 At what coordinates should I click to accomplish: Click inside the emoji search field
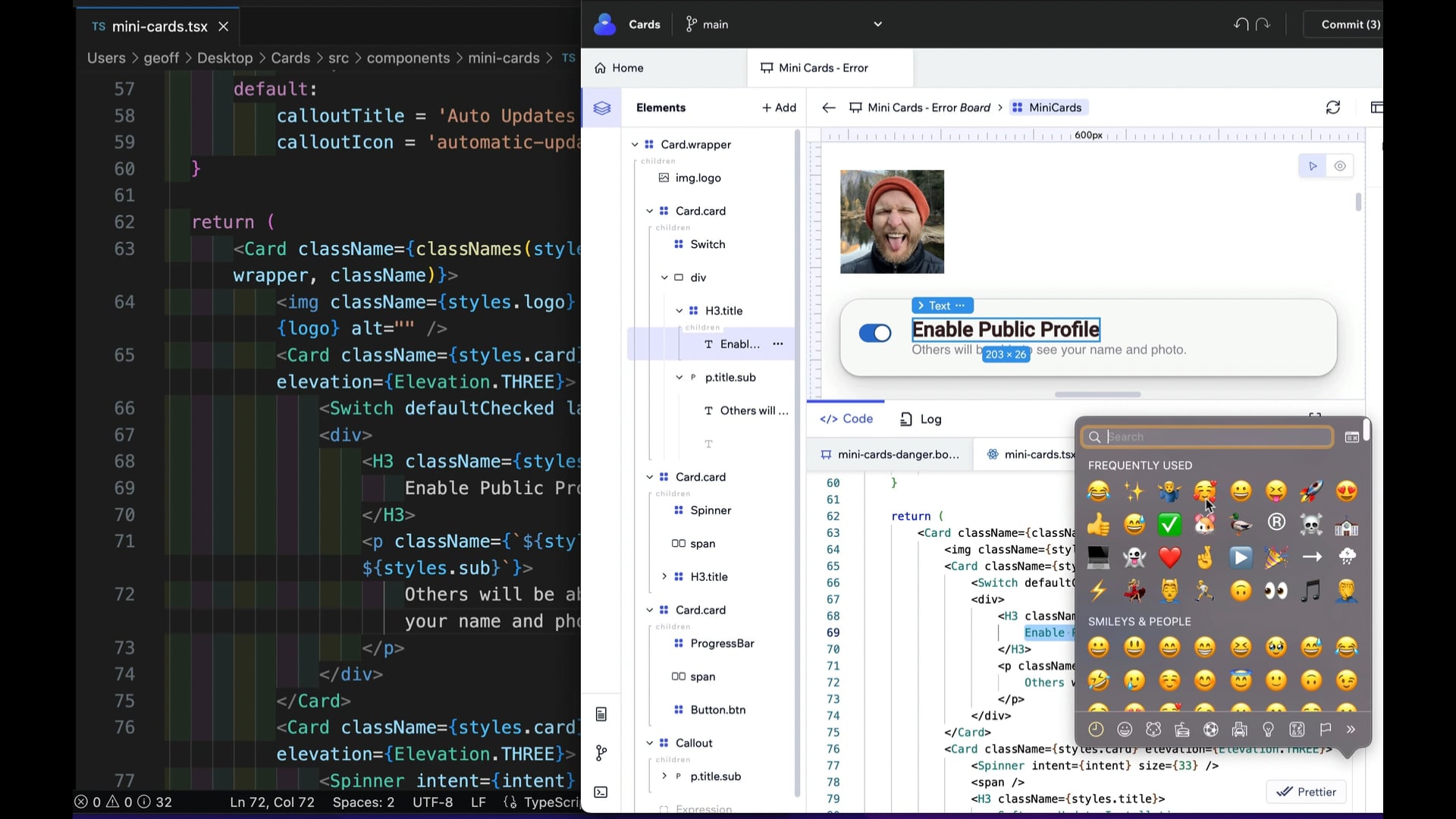(1206, 437)
